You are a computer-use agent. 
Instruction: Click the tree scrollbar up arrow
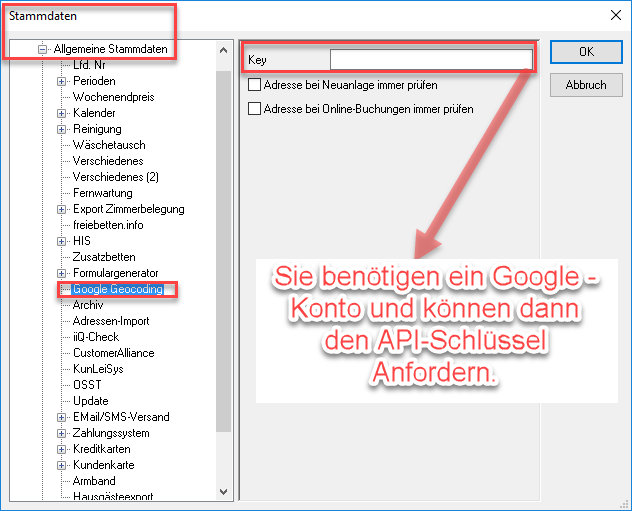point(223,50)
